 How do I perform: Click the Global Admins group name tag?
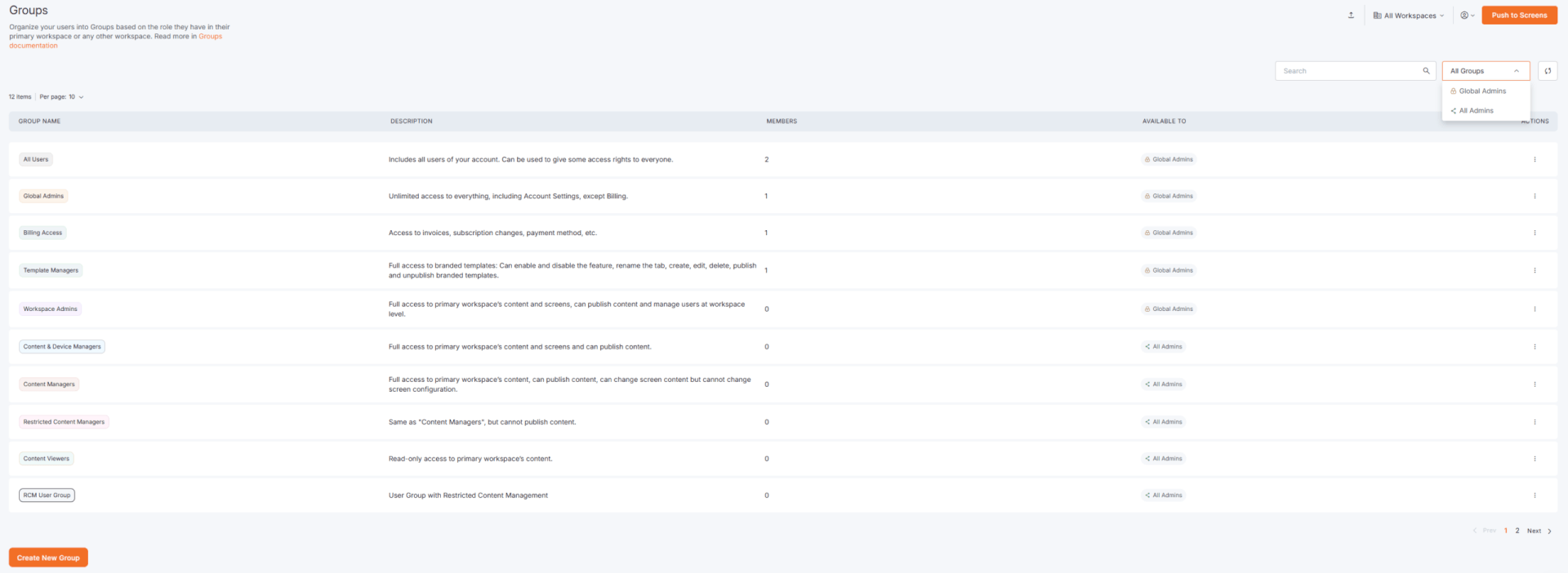43,196
